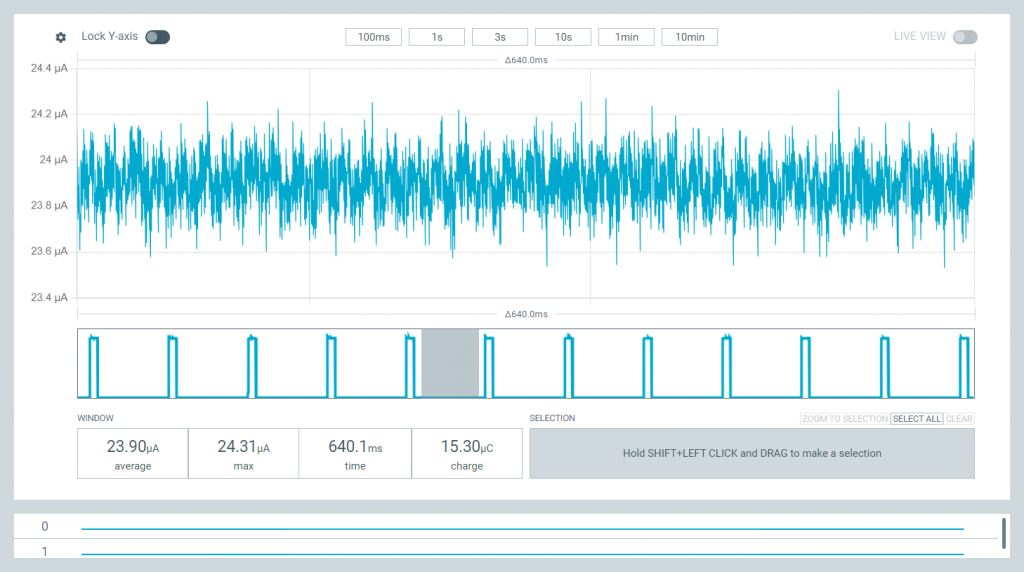Clear the selection with CLEAR
The height and width of the screenshot is (572, 1024).
[959, 419]
